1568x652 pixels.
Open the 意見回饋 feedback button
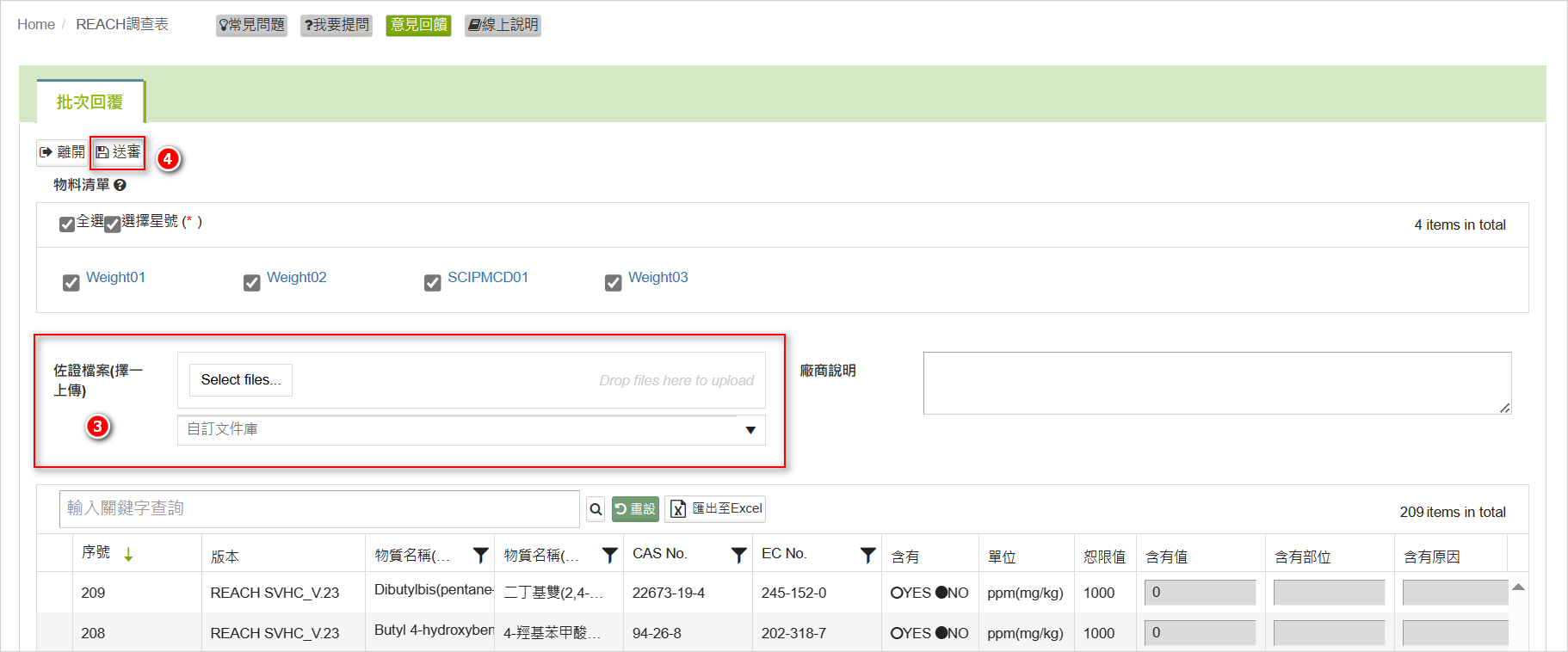coord(418,25)
